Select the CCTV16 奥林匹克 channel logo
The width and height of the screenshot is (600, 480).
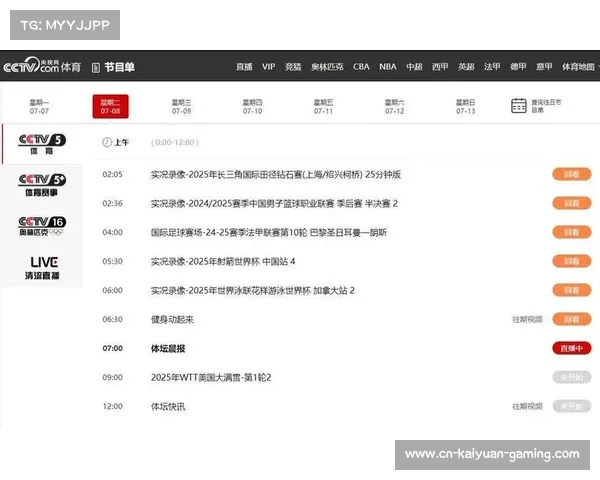[x=42, y=227]
